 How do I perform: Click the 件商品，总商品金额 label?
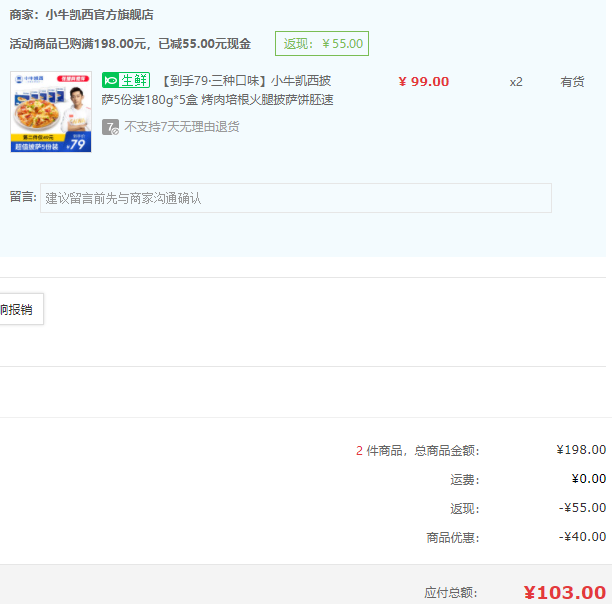[x=423, y=451]
